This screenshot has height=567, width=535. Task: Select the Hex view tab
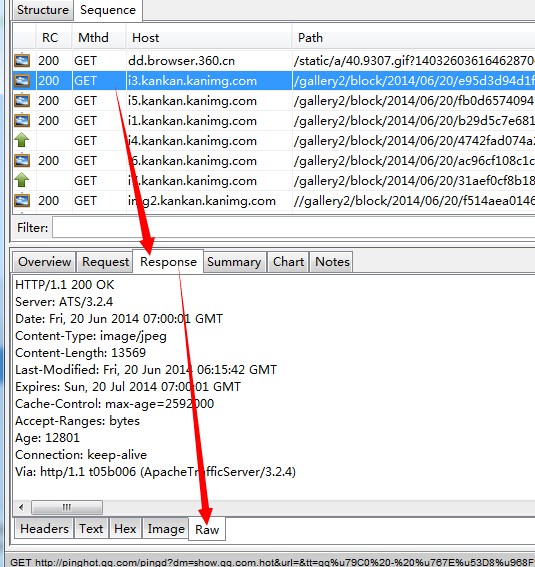[x=125, y=529]
